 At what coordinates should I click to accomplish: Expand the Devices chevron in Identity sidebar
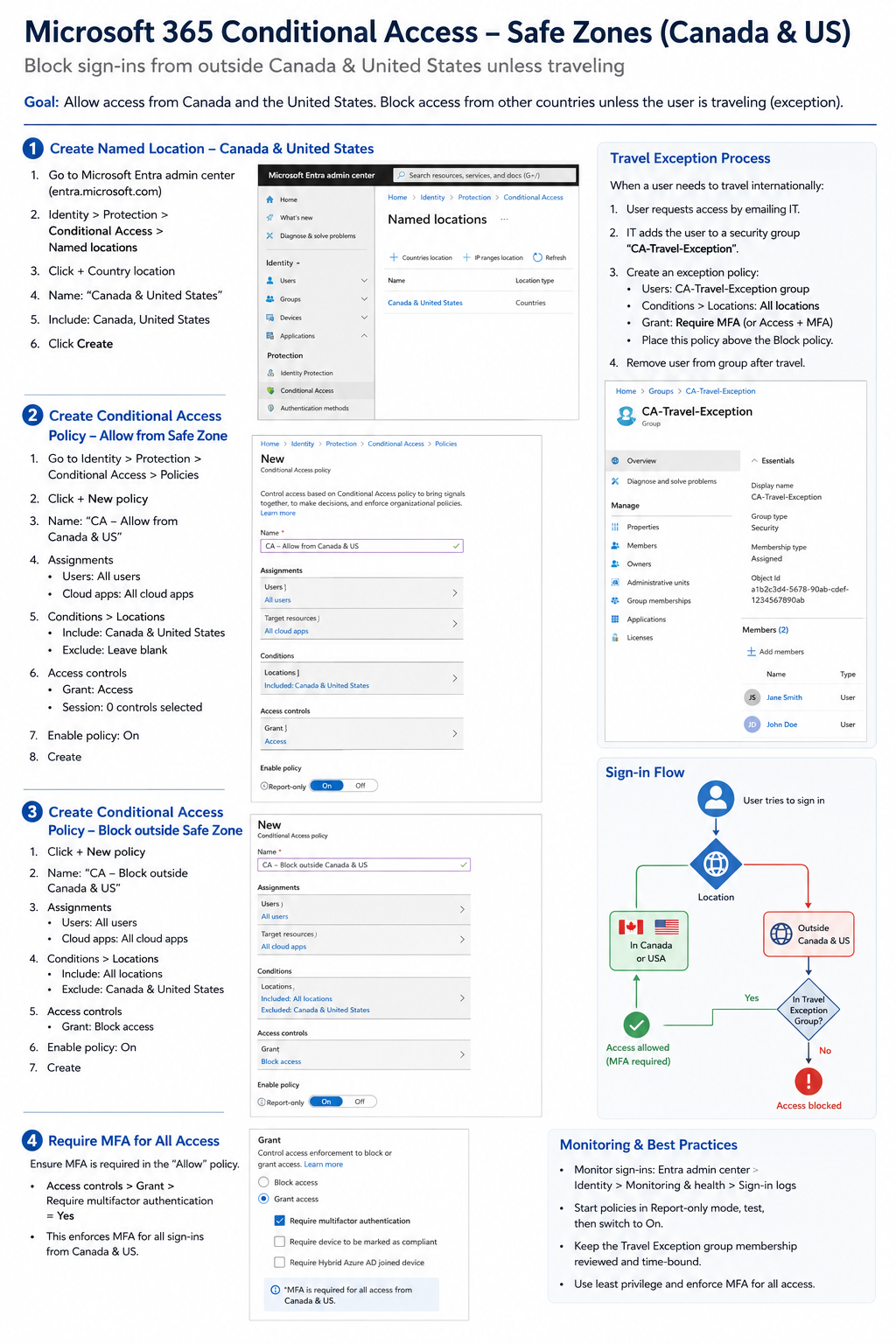[364, 318]
